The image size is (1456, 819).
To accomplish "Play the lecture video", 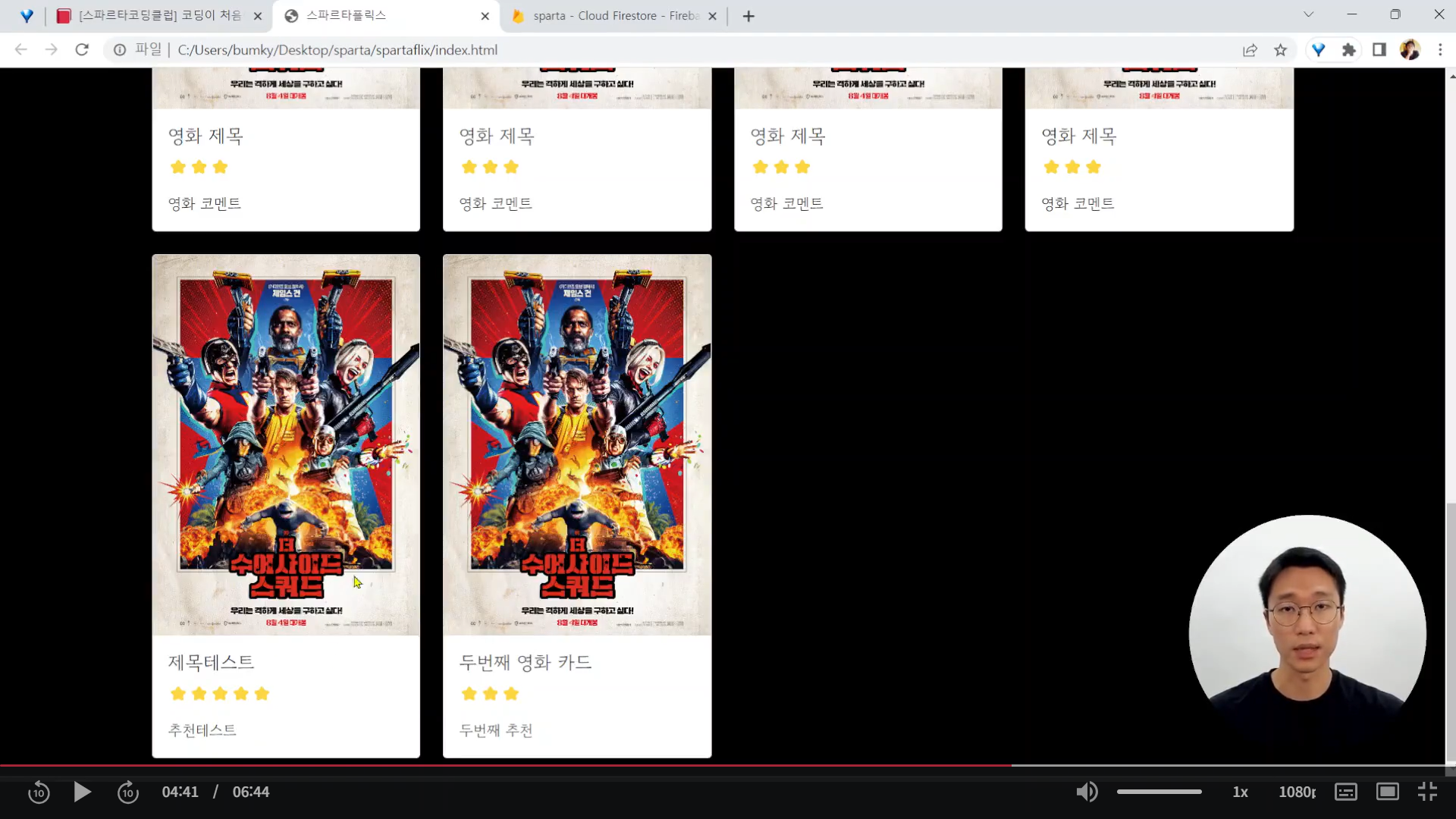I will (x=82, y=792).
